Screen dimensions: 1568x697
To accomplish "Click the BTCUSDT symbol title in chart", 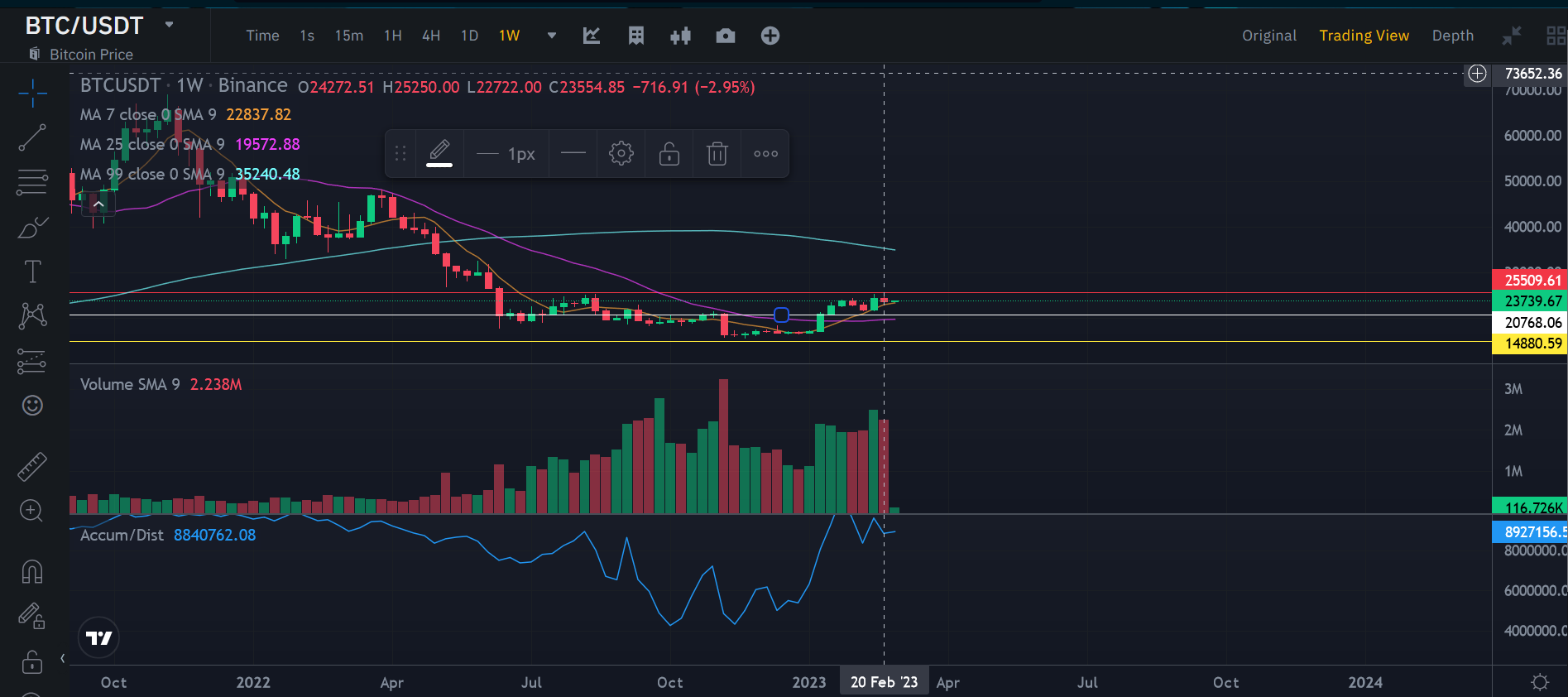I will tap(120, 85).
